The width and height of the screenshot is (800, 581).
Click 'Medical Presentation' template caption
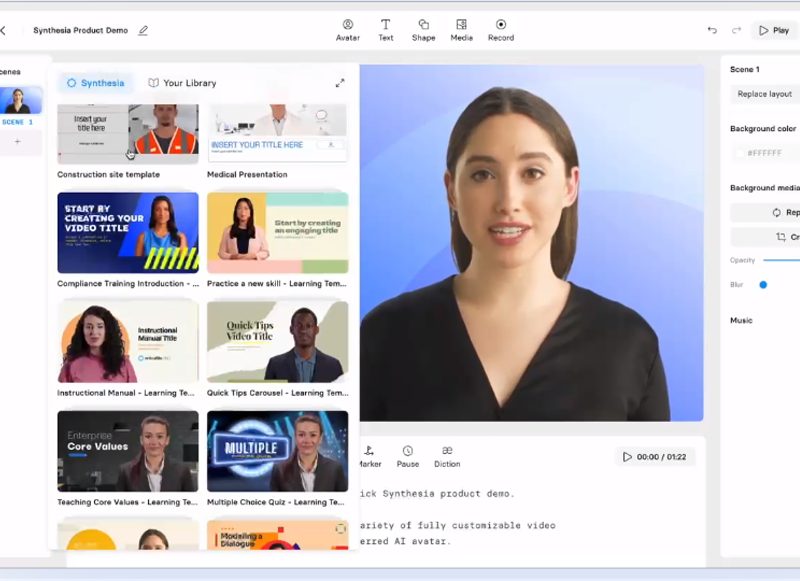pyautogui.click(x=247, y=174)
